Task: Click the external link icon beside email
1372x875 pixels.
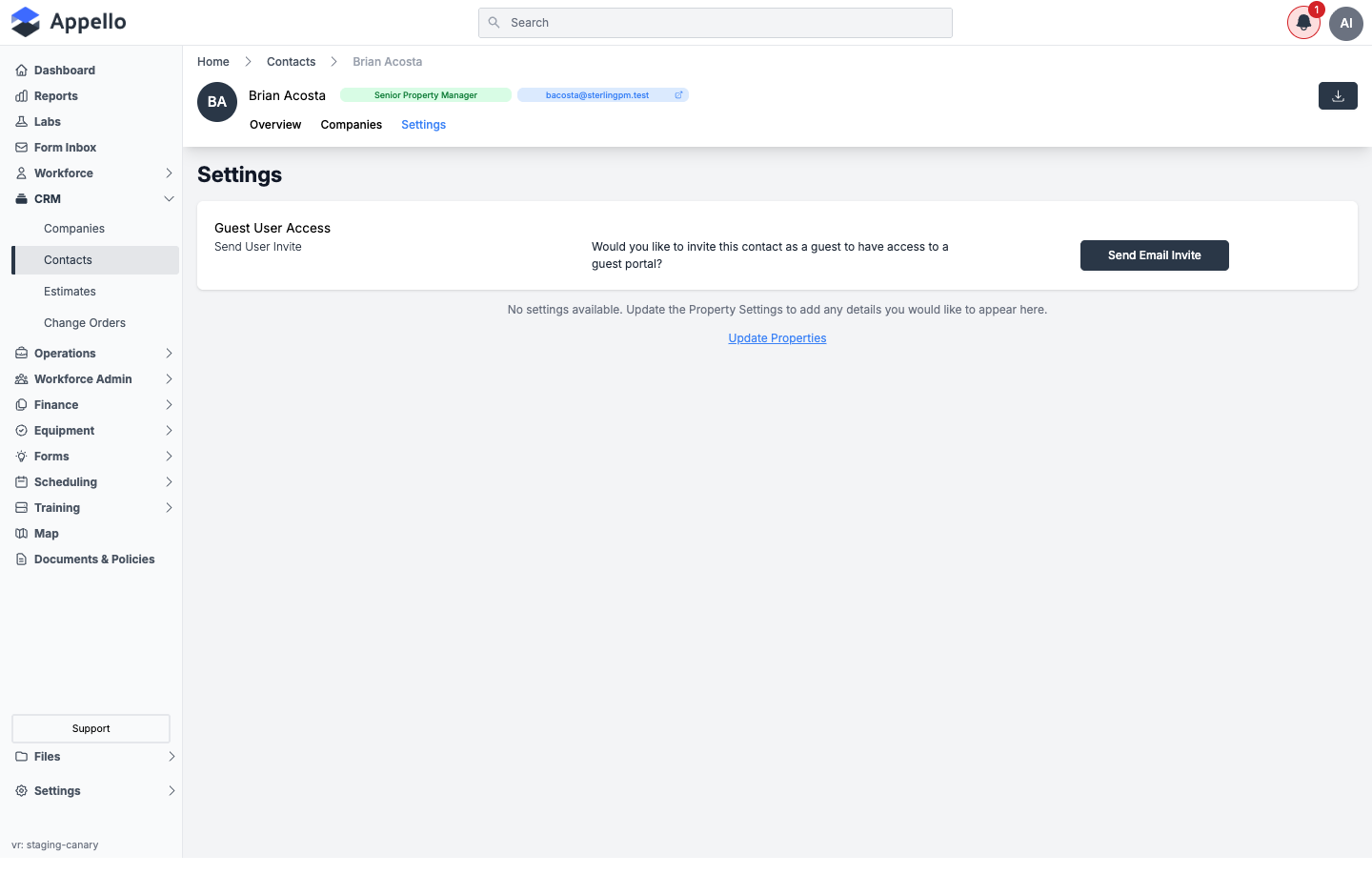Action: click(x=678, y=95)
